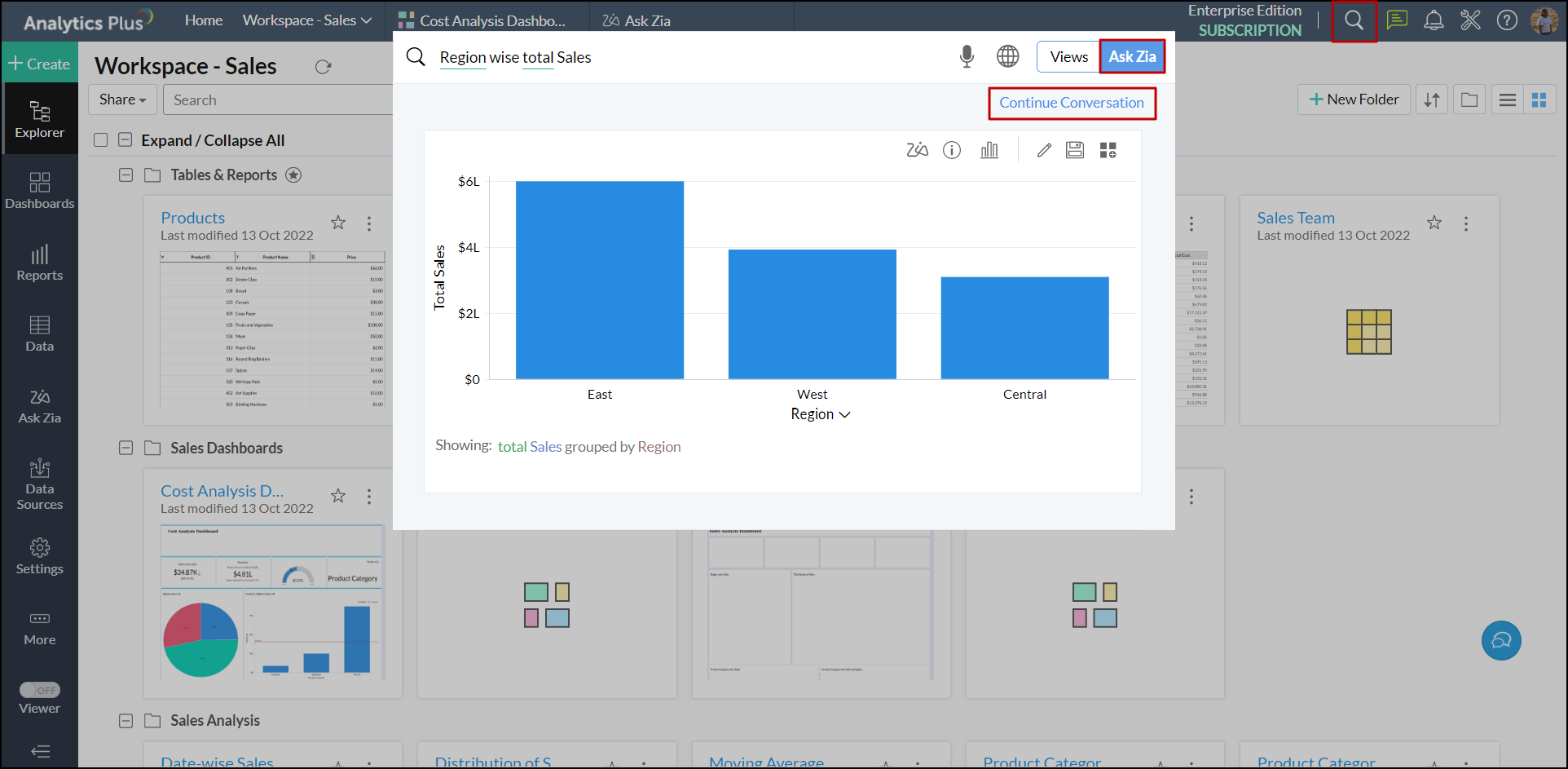Save the report using the disk icon

pyautogui.click(x=1075, y=150)
